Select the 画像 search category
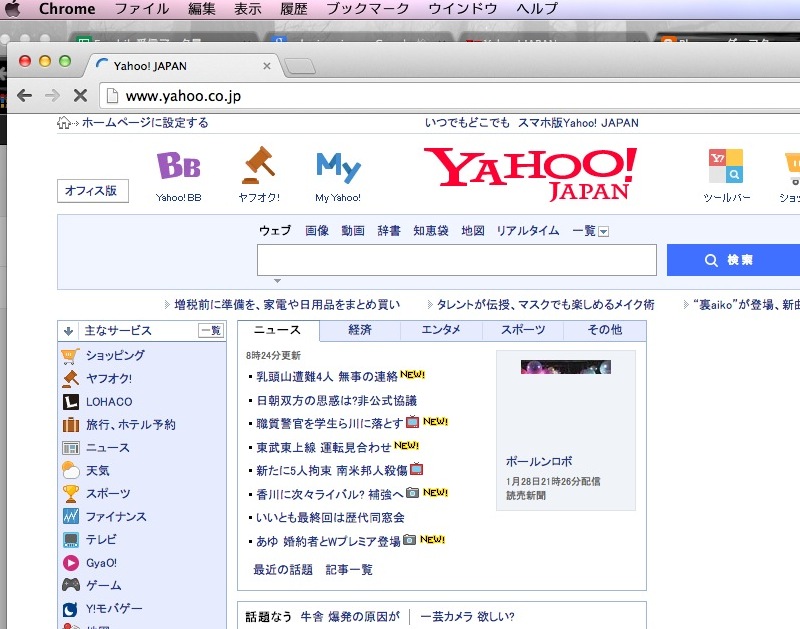 pyautogui.click(x=317, y=231)
